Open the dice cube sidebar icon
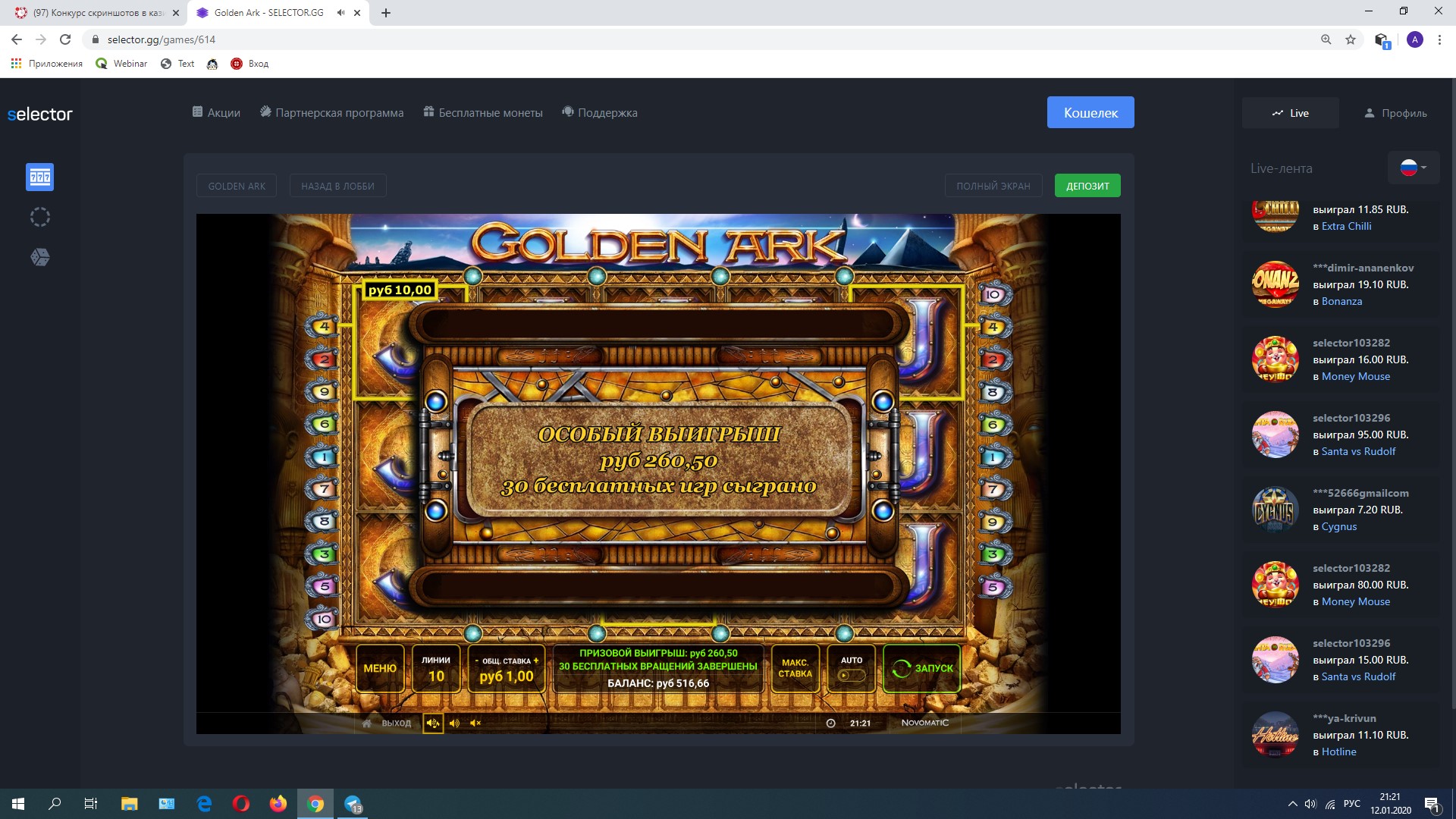Viewport: 1456px width, 819px height. pyautogui.click(x=40, y=258)
